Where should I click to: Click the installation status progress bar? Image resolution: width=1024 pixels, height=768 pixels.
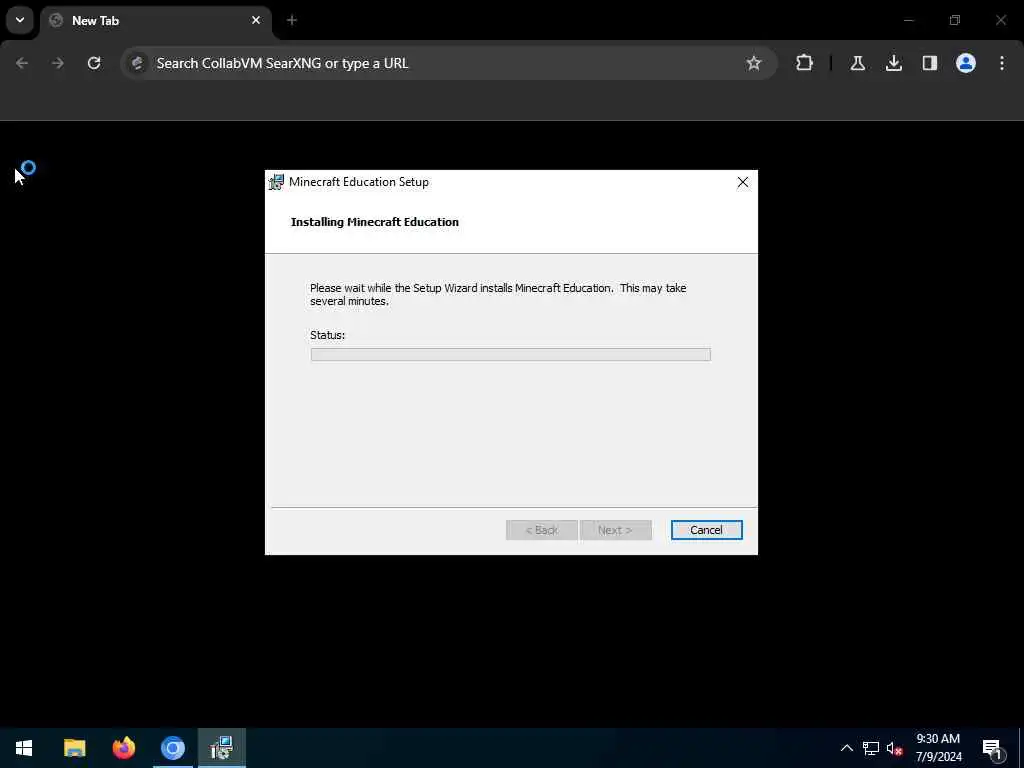click(511, 355)
